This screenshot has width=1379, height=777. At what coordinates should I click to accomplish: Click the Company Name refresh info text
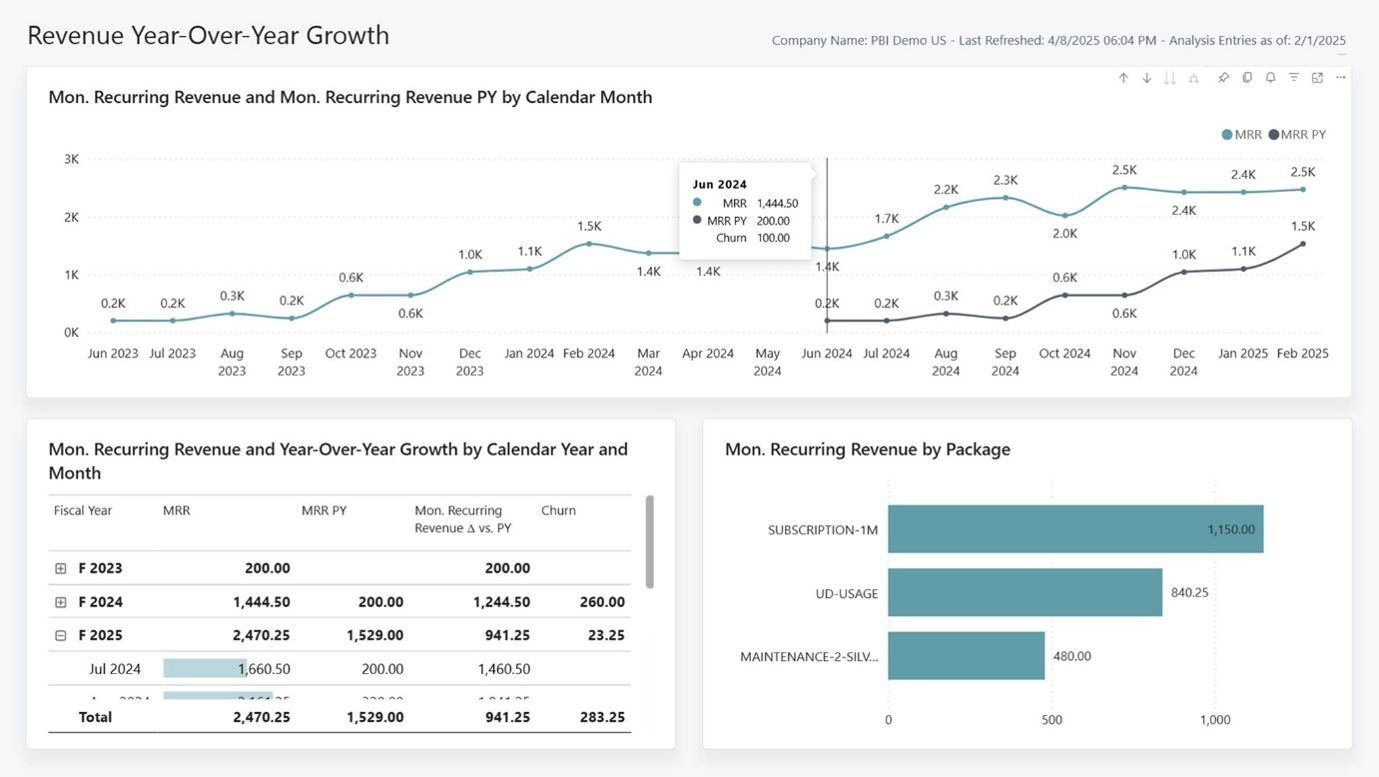[x=1059, y=41]
